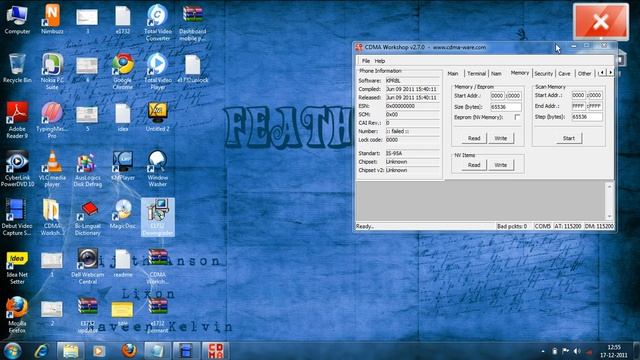Screen dimensions: 640x360
Task: Select the E1732 Downgrader icon
Action: coord(158,218)
